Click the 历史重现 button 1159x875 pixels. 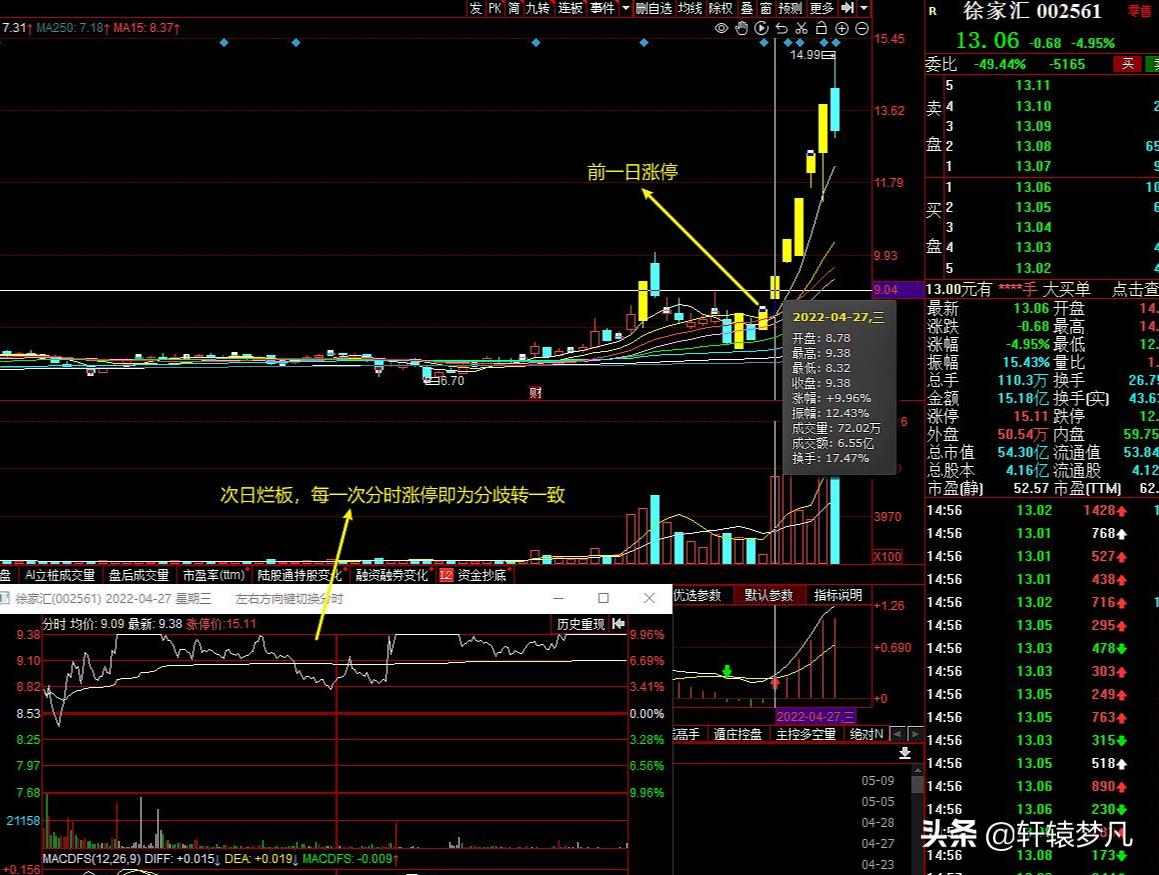(x=581, y=624)
